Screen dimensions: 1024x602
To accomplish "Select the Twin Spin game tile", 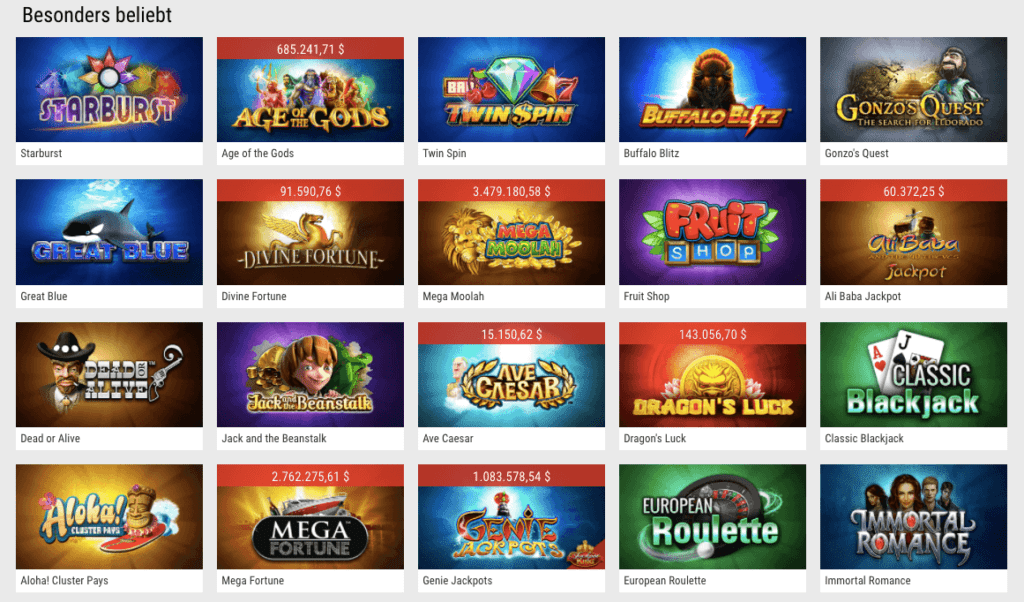I will pos(511,89).
